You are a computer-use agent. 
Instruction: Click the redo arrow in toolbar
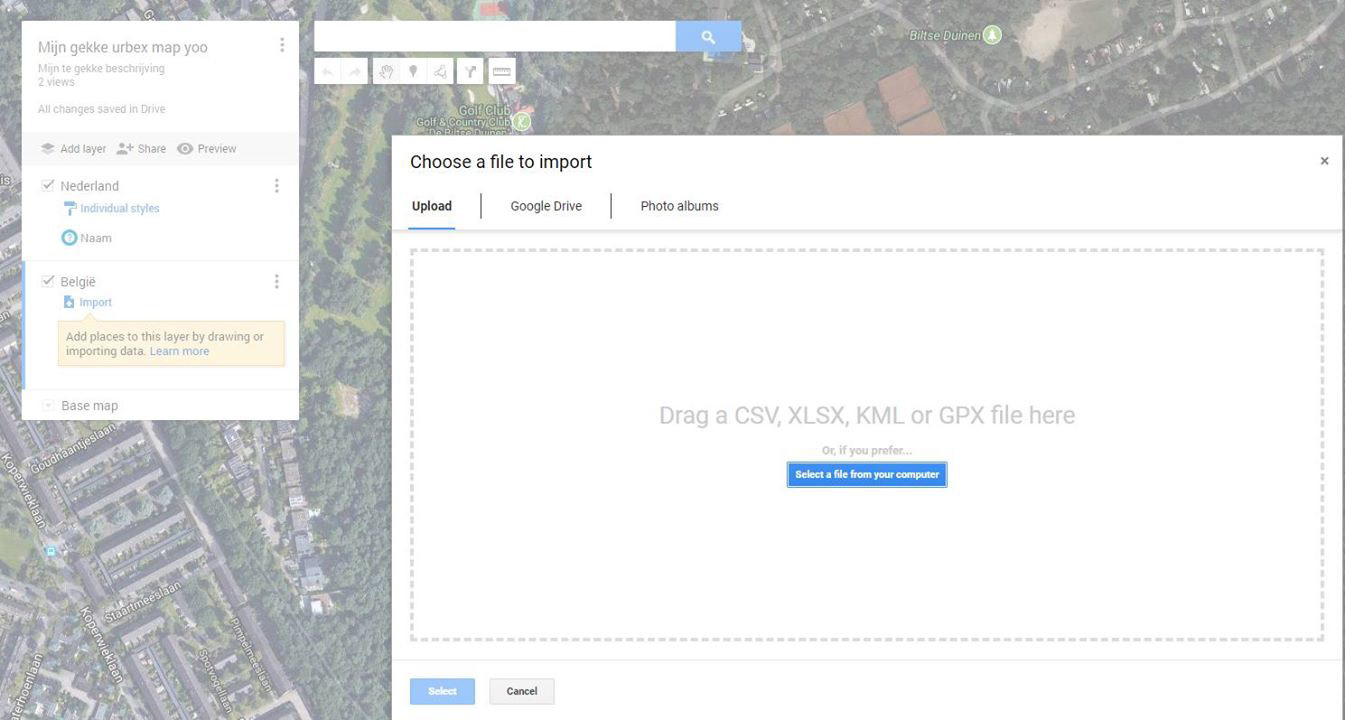point(355,71)
